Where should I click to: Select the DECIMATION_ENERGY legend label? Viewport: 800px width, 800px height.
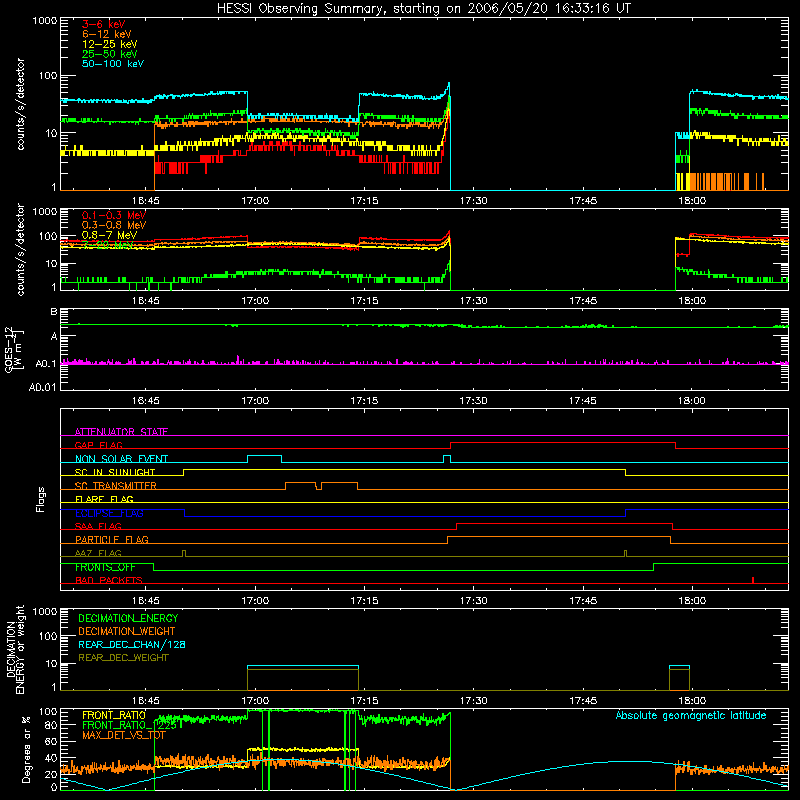[x=128, y=618]
